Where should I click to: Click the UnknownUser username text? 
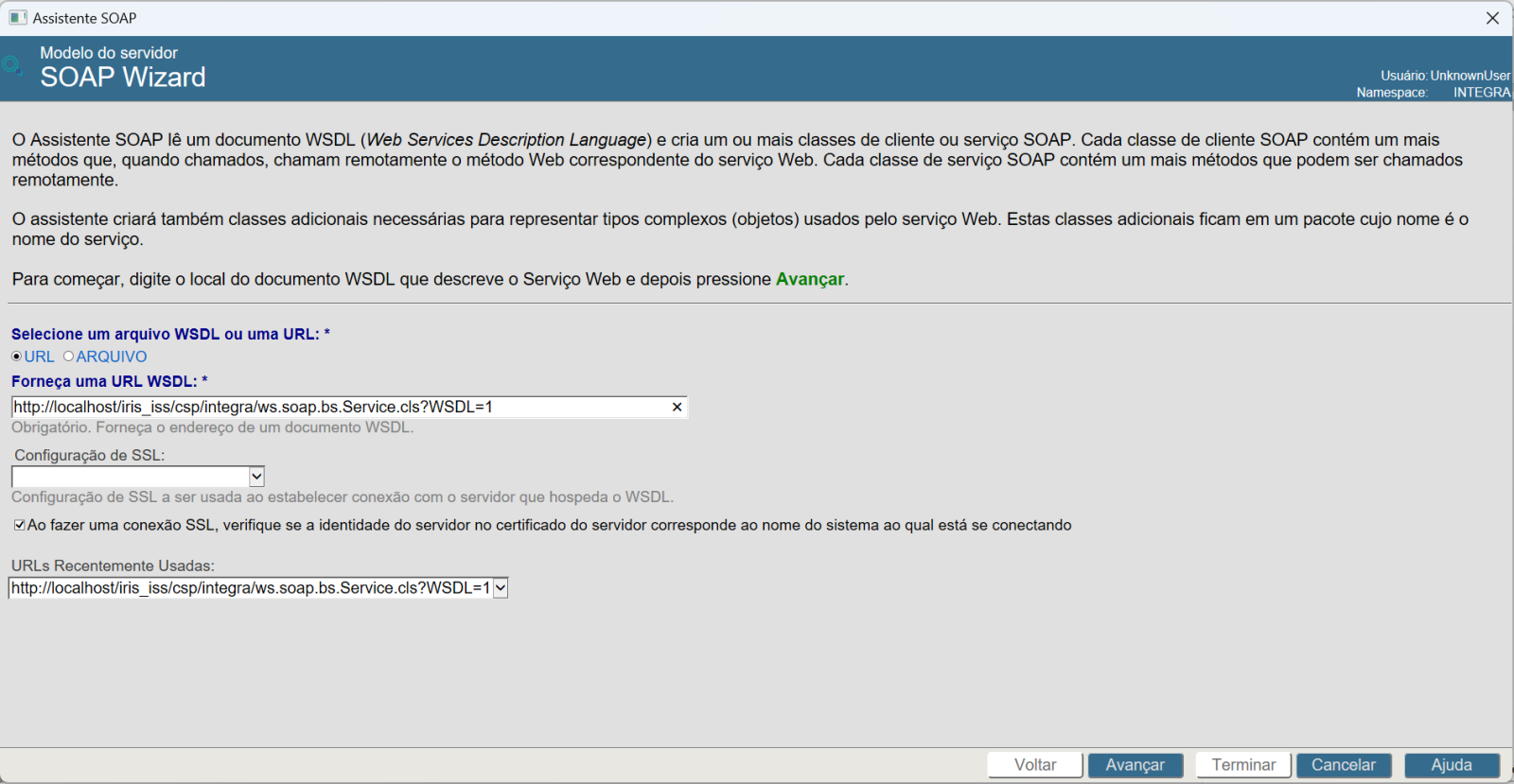[1470, 76]
